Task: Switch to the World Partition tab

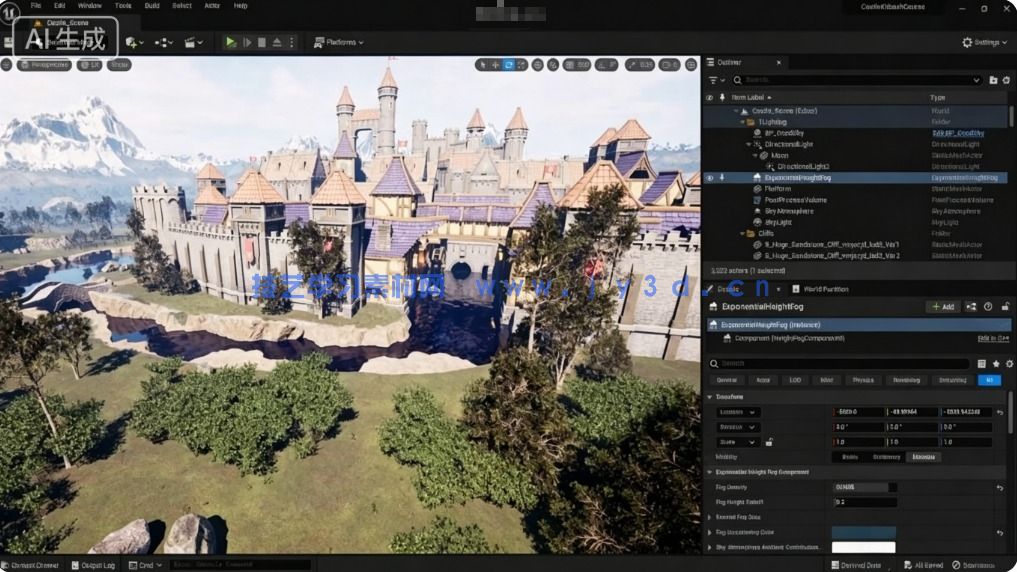Action: coord(820,289)
